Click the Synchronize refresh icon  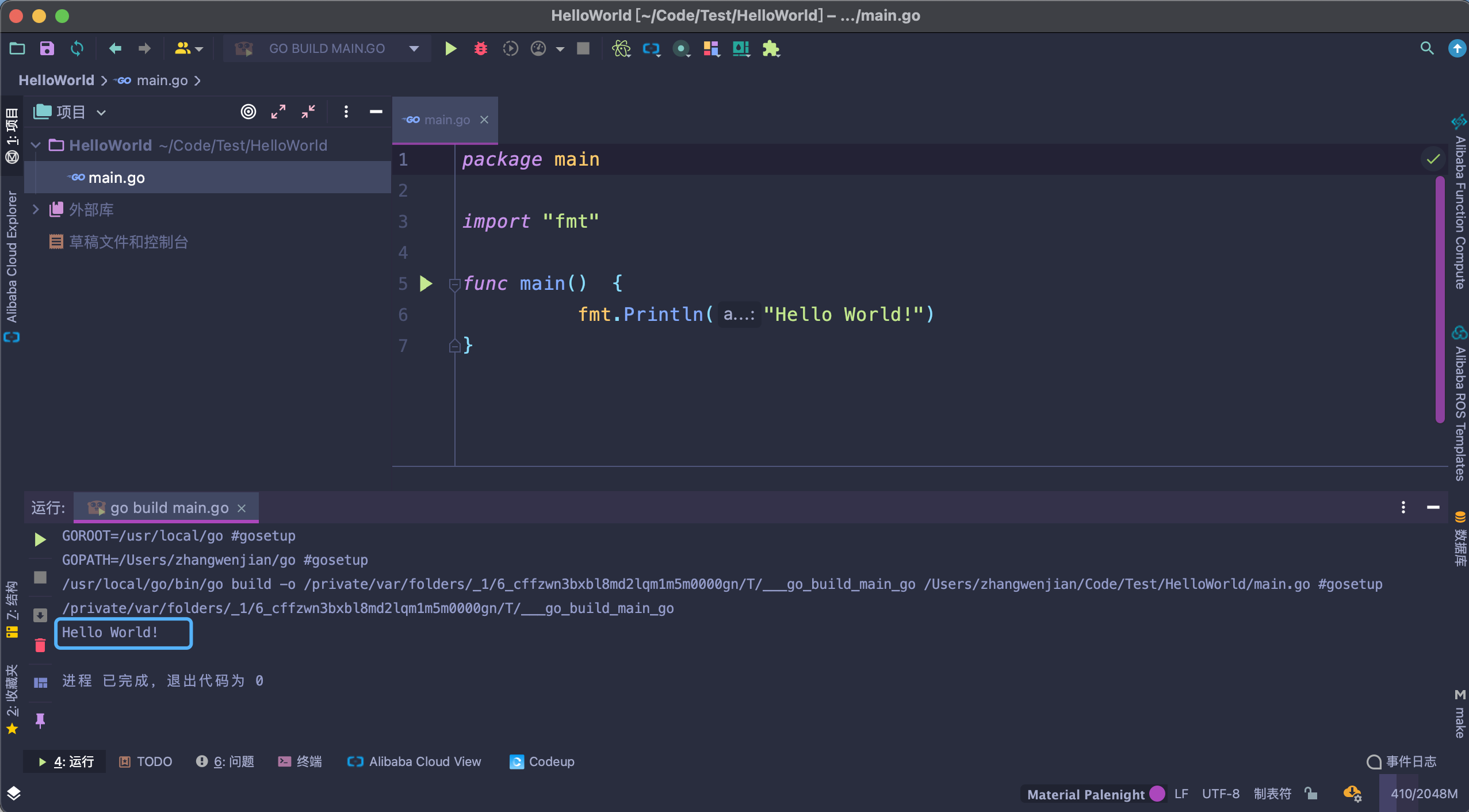[76, 49]
